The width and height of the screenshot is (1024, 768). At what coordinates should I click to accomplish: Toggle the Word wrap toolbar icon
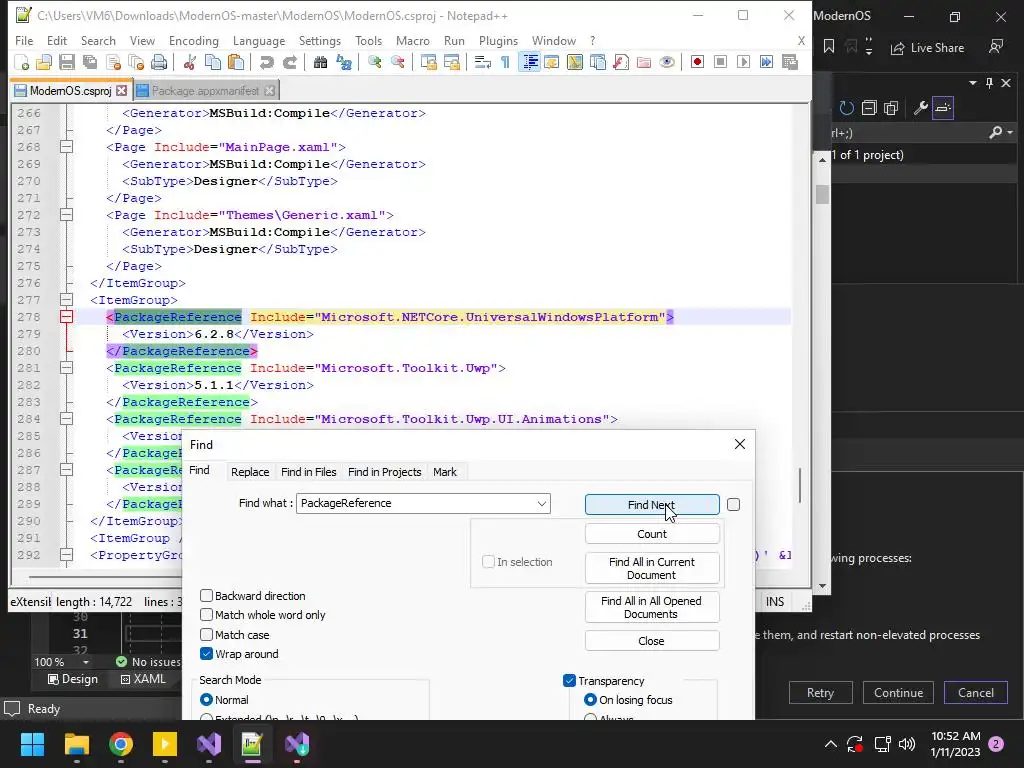point(483,63)
